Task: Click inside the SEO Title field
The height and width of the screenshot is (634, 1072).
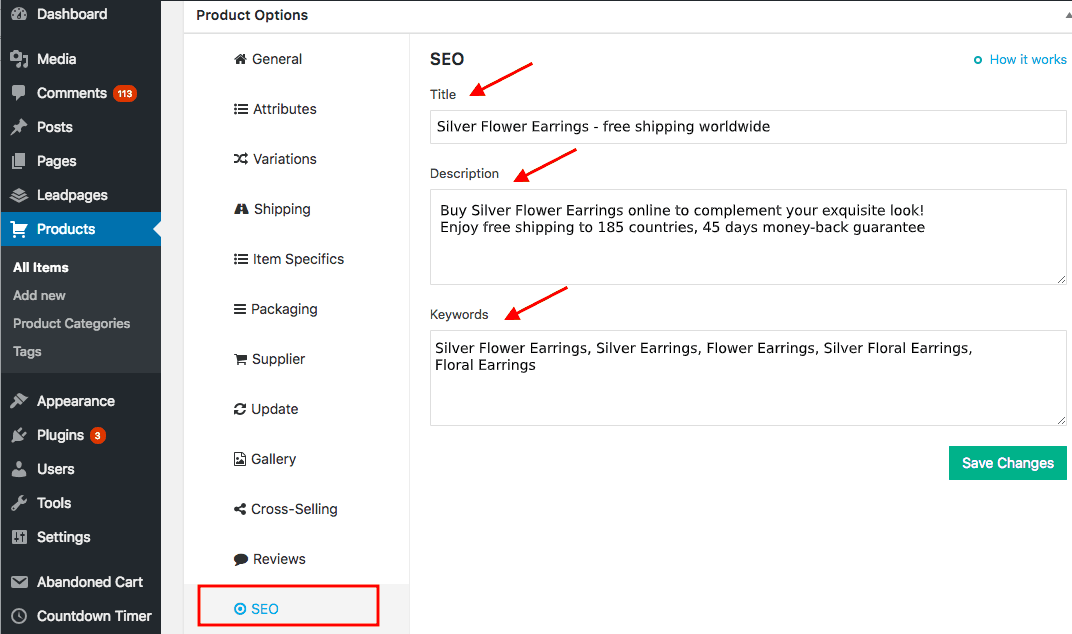Action: [x=747, y=127]
